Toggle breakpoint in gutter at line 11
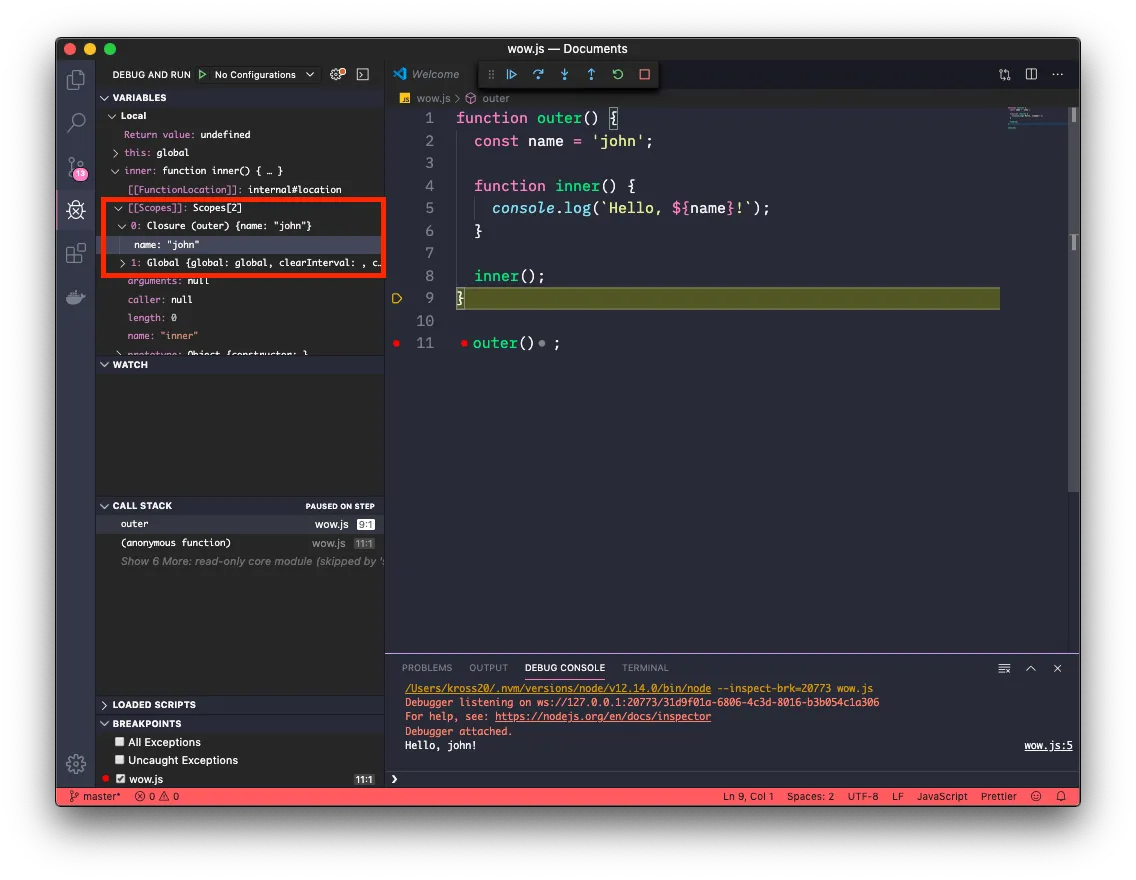This screenshot has width=1136, height=880. 396,343
